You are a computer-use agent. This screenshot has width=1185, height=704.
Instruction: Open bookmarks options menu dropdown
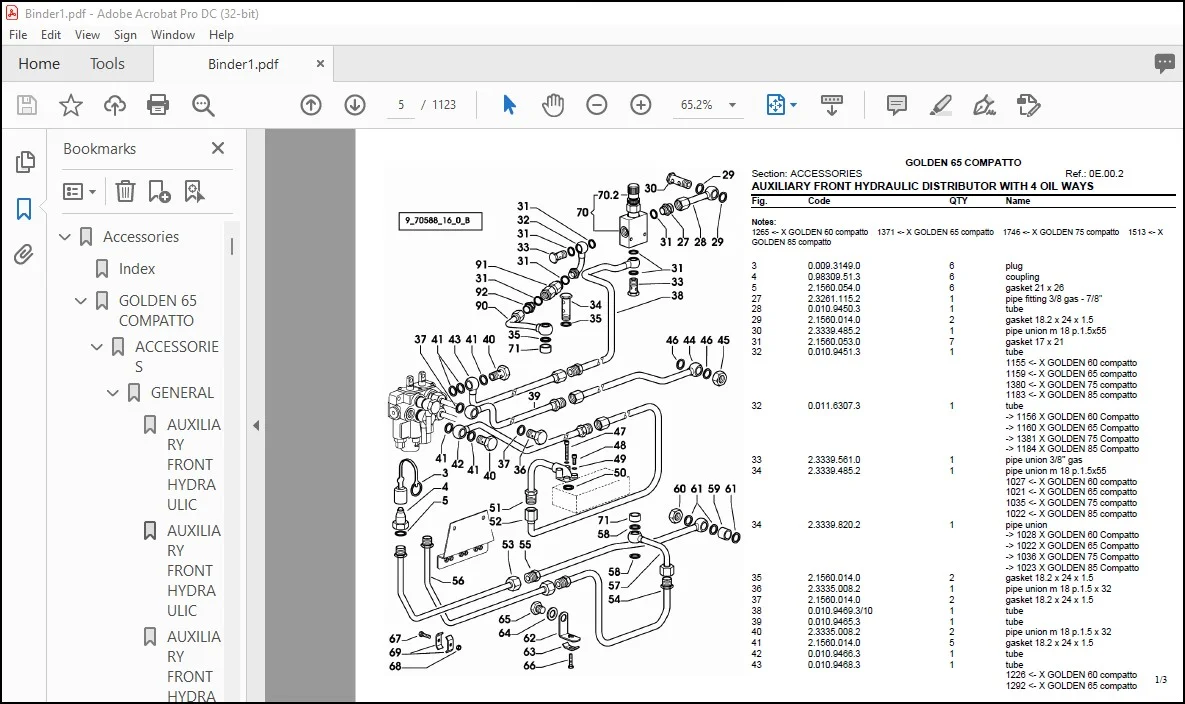coord(79,191)
